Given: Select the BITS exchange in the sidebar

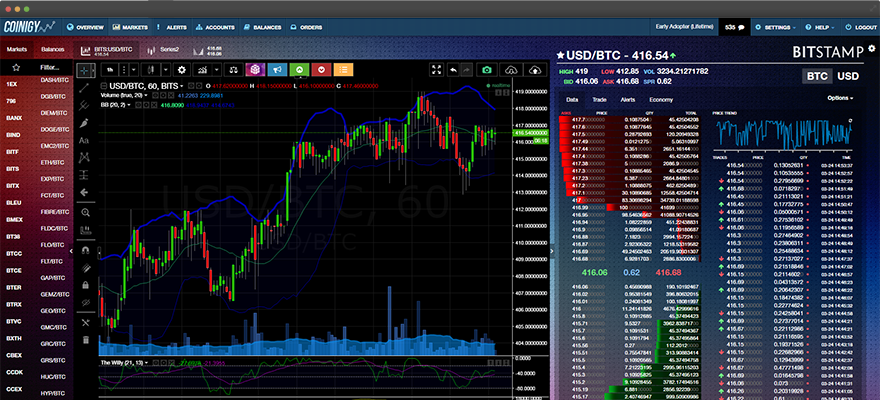Looking at the screenshot, I should pyautogui.click(x=12, y=168).
